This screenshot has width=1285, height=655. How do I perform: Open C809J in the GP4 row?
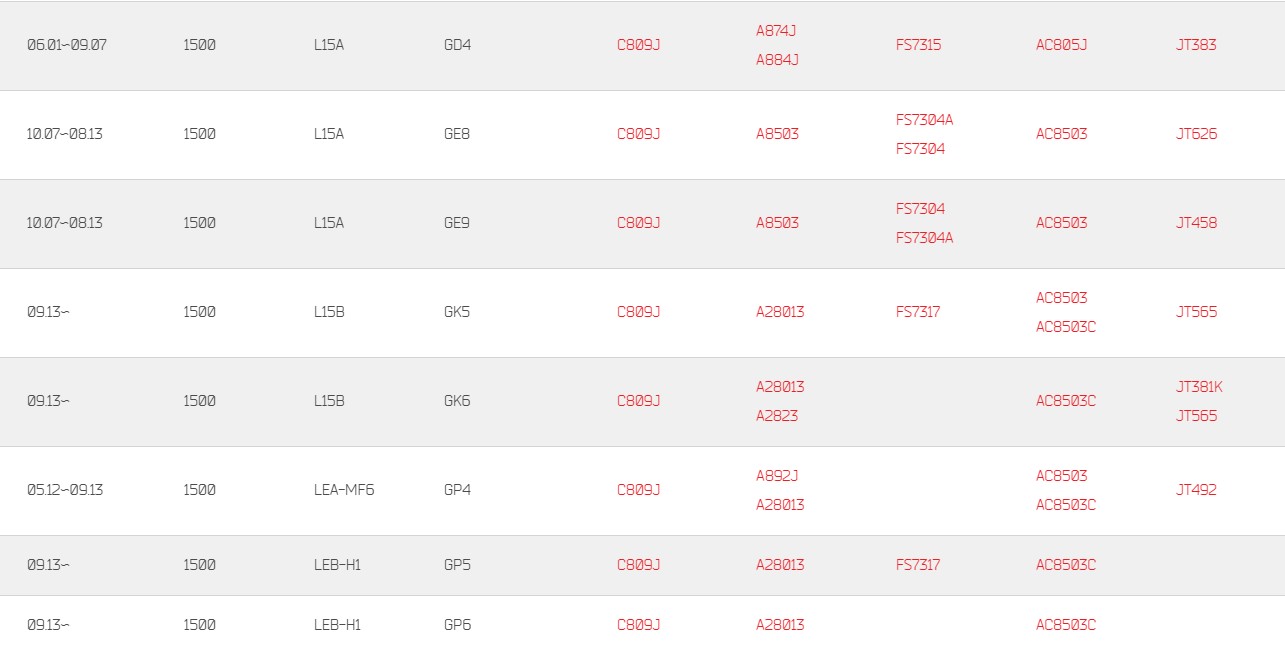[x=638, y=490]
